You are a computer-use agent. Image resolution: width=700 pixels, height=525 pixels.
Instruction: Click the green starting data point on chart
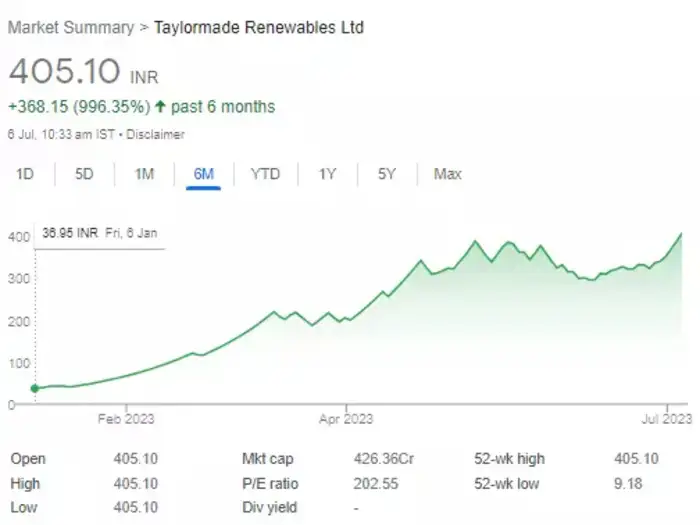point(35,388)
